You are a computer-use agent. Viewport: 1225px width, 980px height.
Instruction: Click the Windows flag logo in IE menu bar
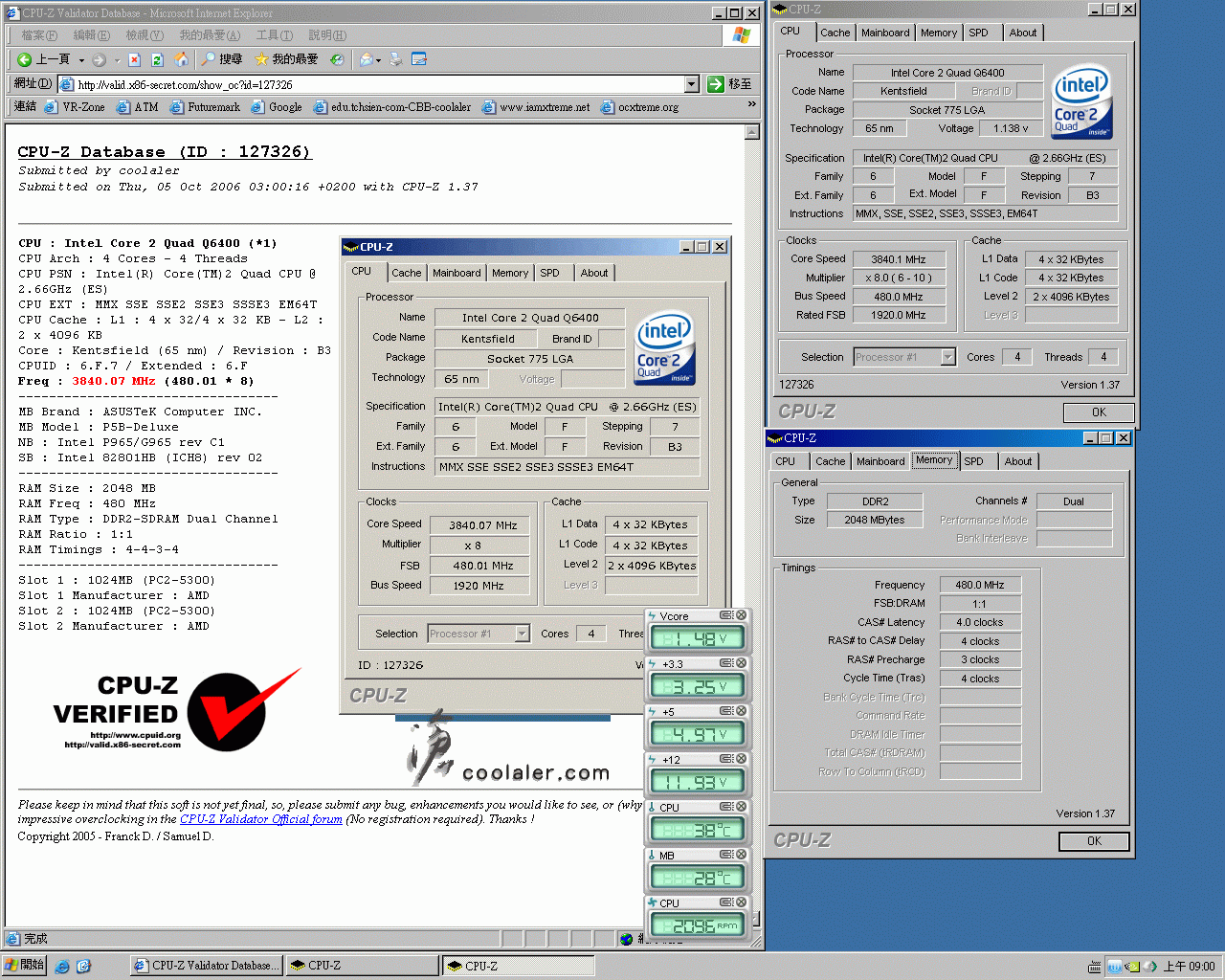pos(741,34)
